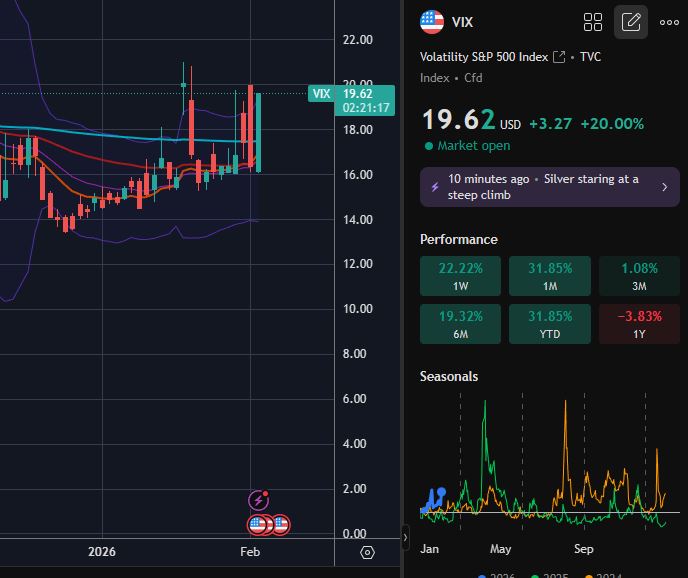This screenshot has width=688, height=578.
Task: Select the 3M performance tile
Action: point(639,276)
